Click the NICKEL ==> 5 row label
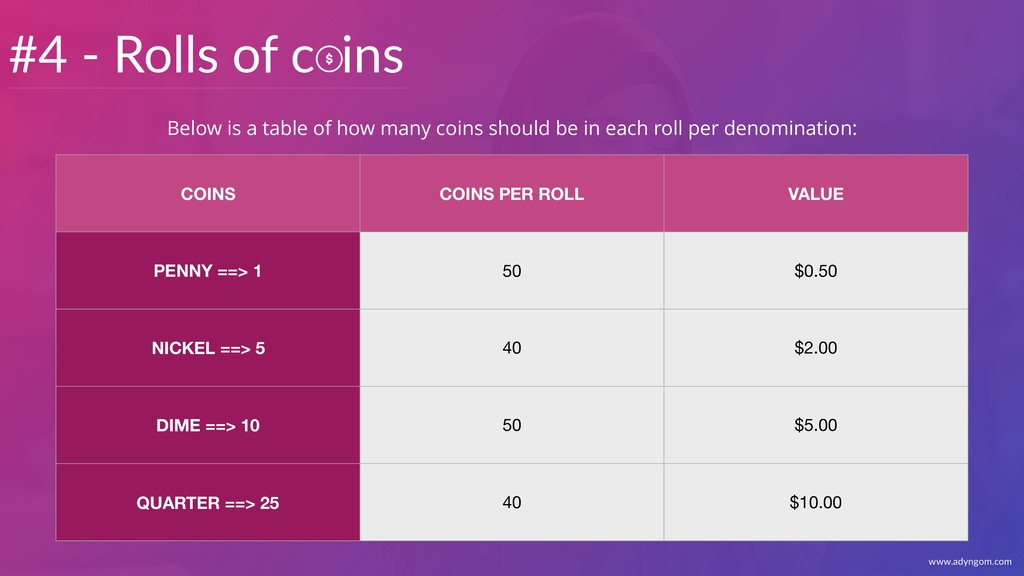The image size is (1024, 576). point(208,347)
